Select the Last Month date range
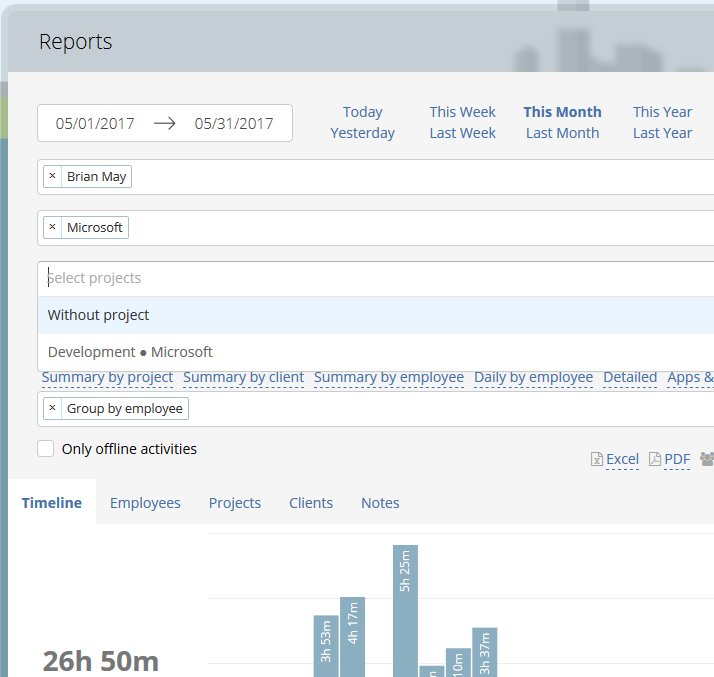The width and height of the screenshot is (714, 677). coord(562,133)
